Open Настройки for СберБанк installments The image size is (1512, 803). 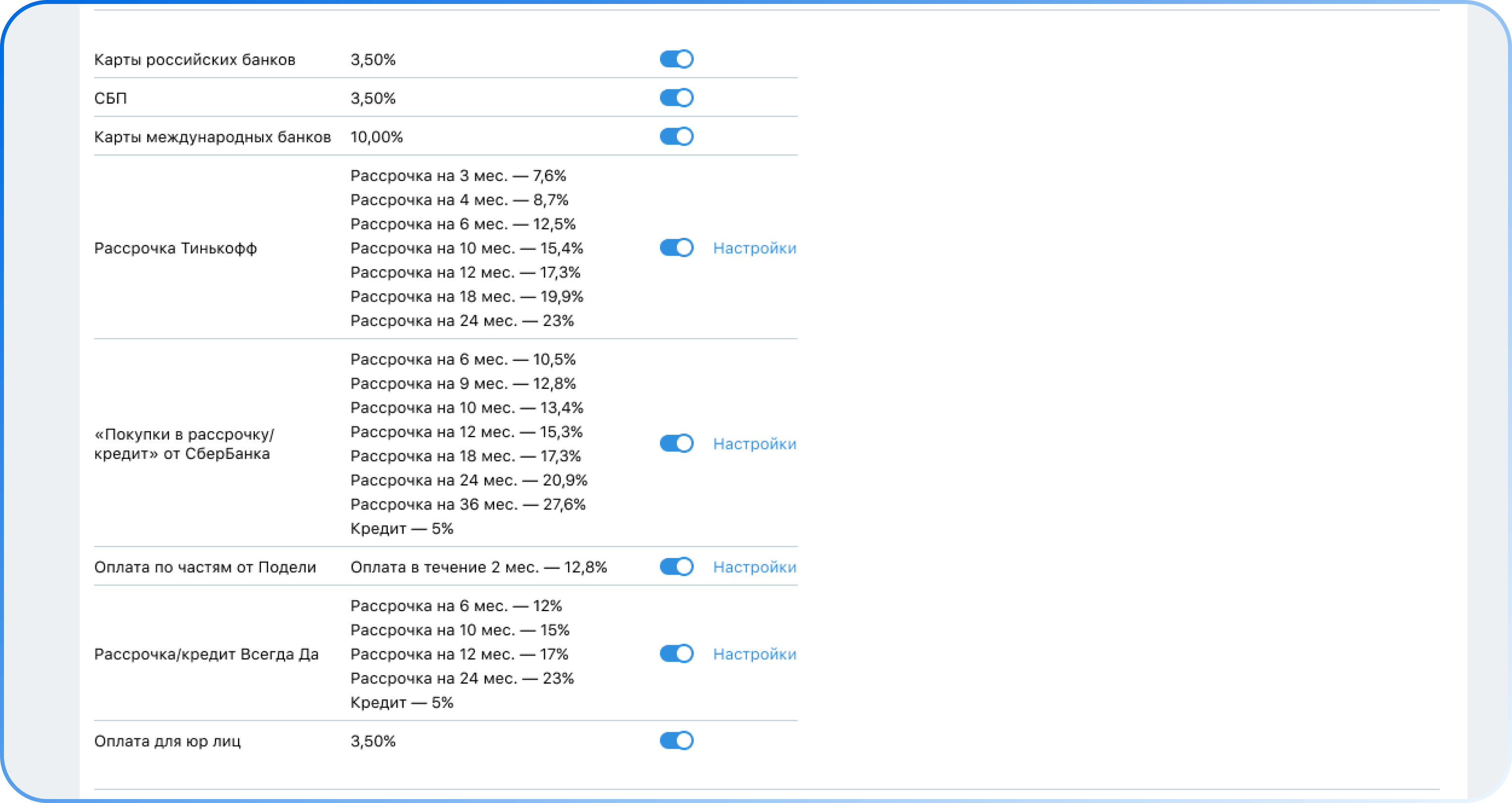[754, 444]
